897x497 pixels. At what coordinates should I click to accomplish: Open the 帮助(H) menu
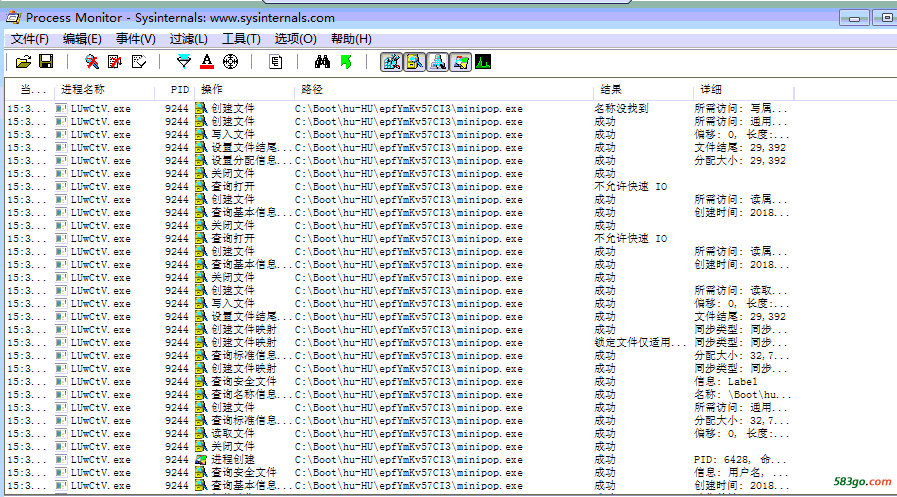click(351, 39)
